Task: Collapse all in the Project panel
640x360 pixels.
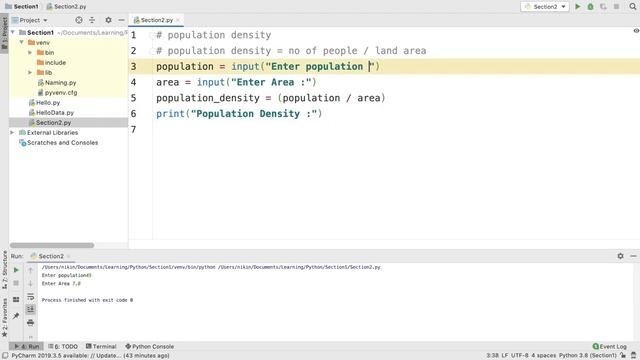Action: pyautogui.click(x=92, y=20)
